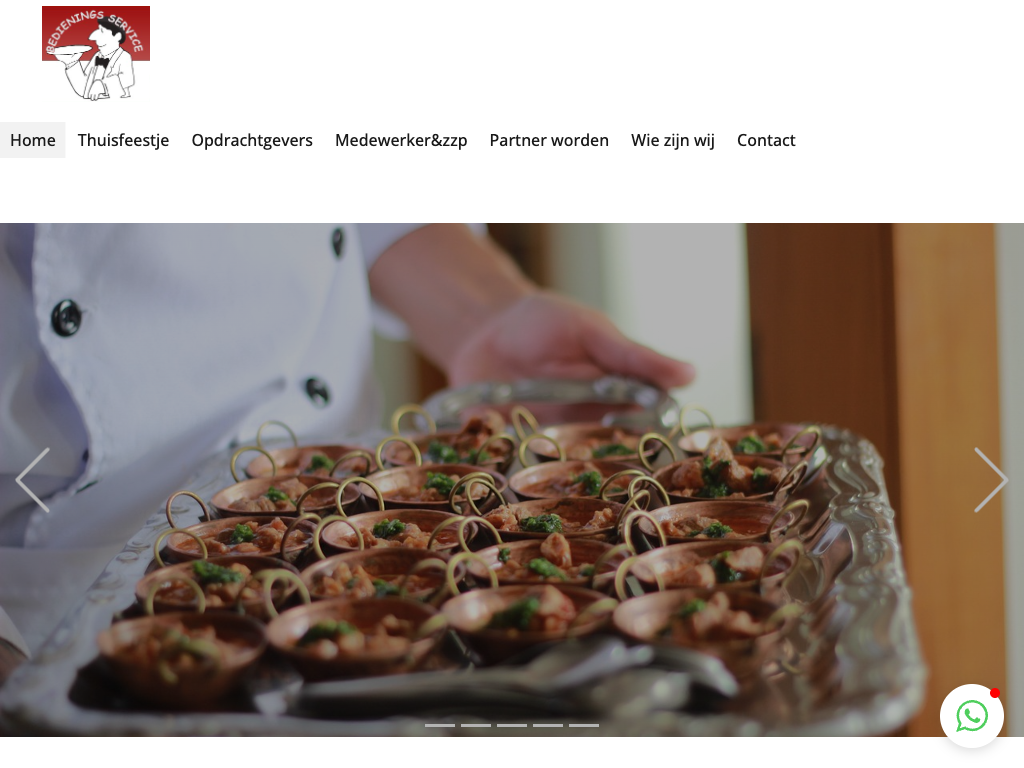Click the Bedienings Service waiter logo
The image size is (1024, 768).
point(96,54)
